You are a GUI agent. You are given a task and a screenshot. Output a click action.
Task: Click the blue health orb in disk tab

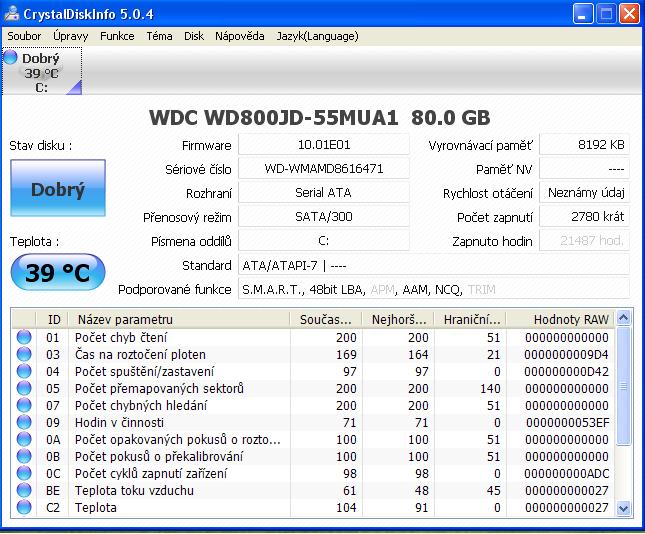coord(11,57)
